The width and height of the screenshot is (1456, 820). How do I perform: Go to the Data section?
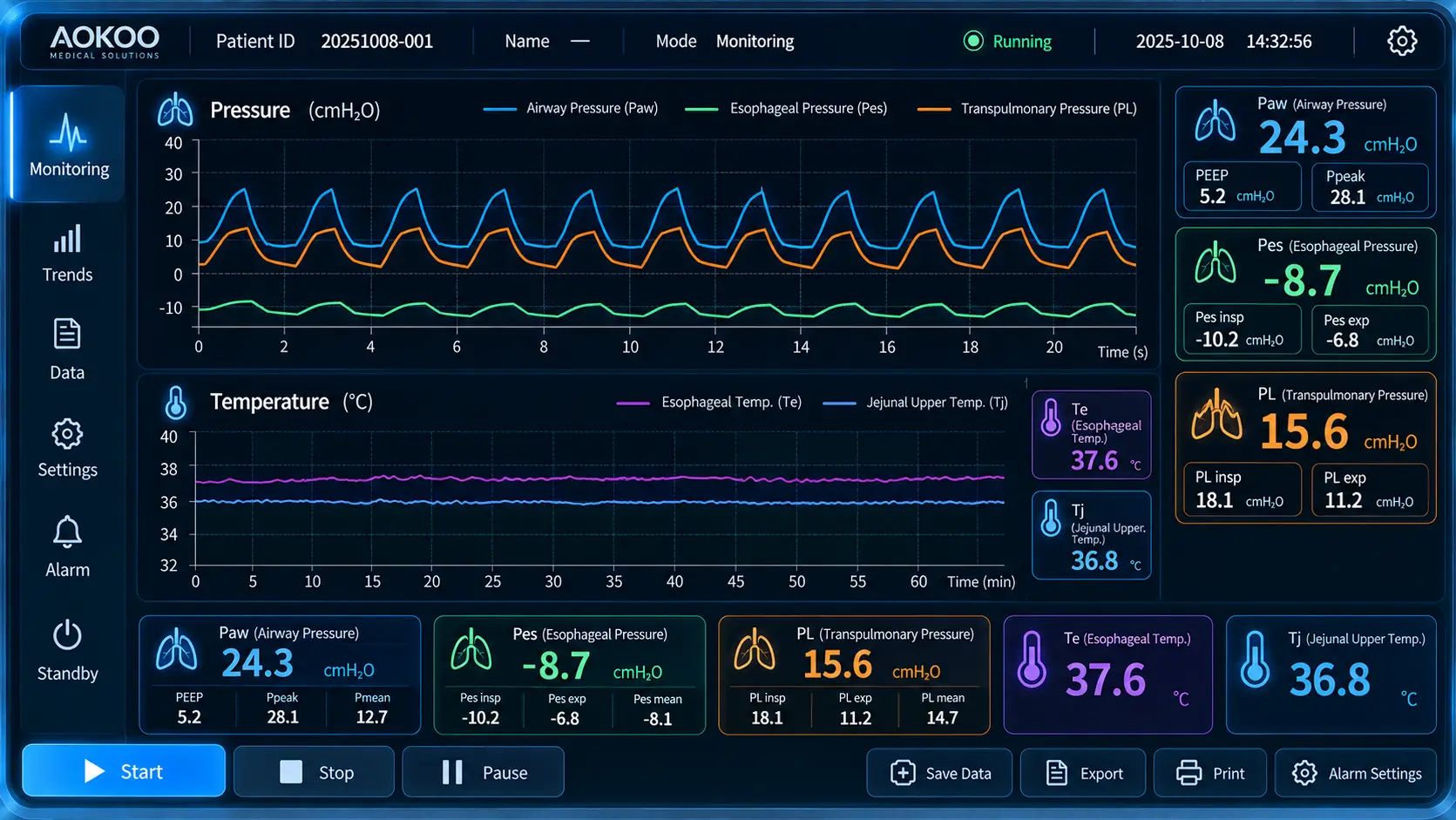[67, 350]
